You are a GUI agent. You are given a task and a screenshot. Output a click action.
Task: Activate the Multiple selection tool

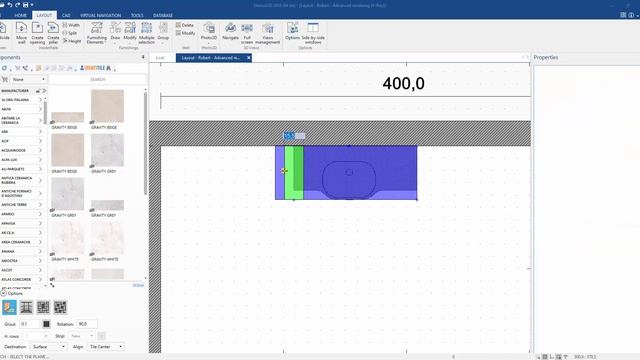147,33
